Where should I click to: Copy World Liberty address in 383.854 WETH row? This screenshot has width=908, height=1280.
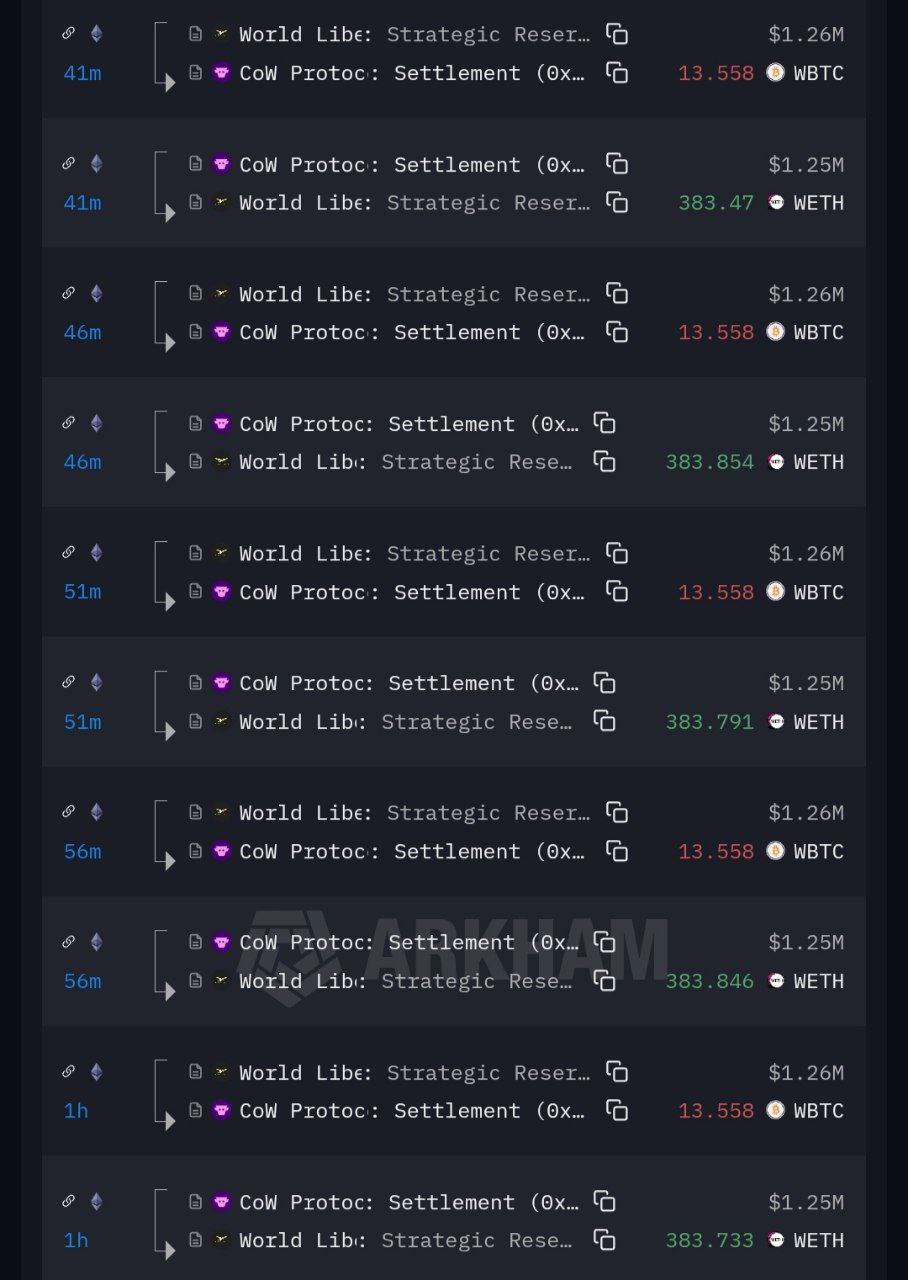(x=604, y=462)
